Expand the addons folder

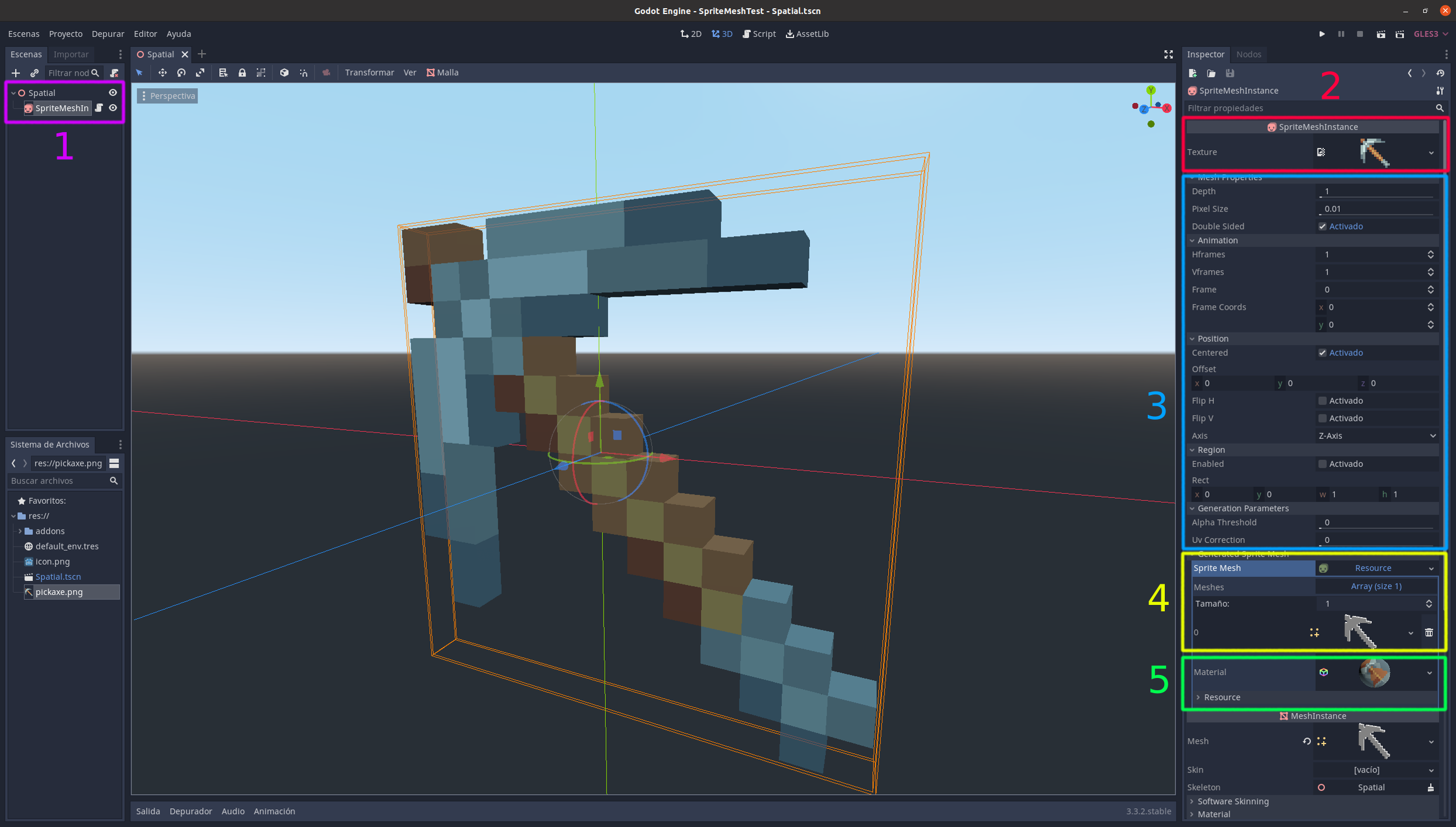point(20,531)
